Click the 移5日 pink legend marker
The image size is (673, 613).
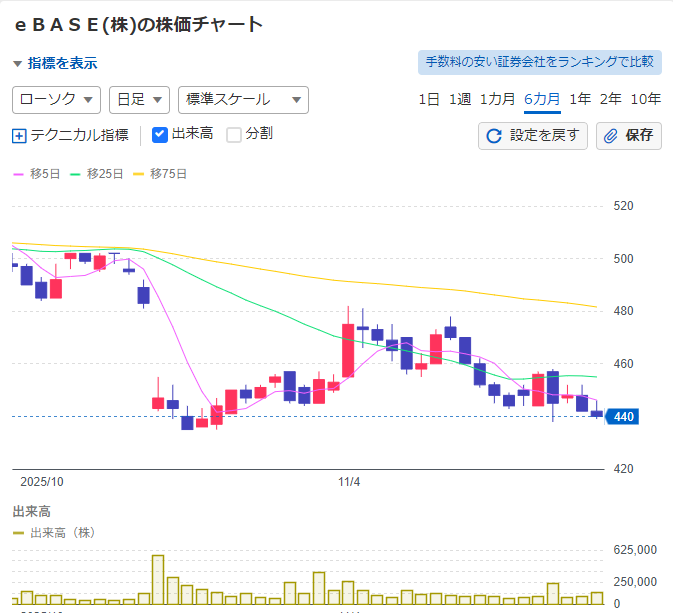tap(19, 174)
